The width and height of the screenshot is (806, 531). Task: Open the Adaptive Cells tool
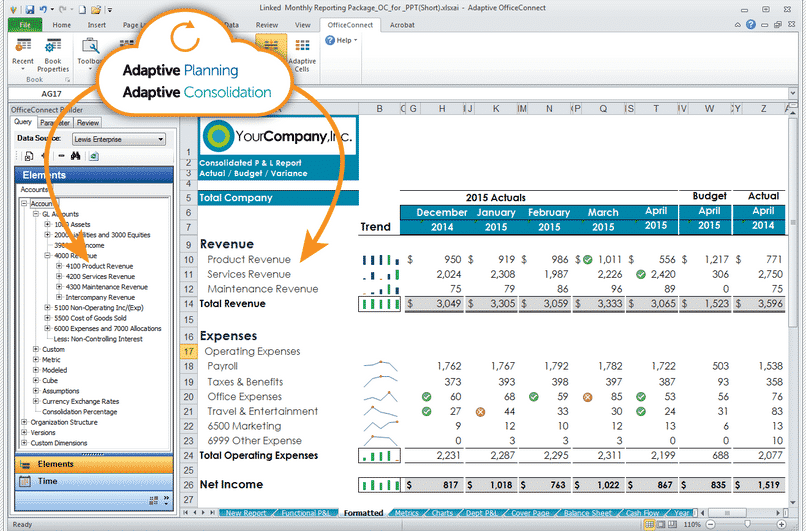(x=302, y=45)
